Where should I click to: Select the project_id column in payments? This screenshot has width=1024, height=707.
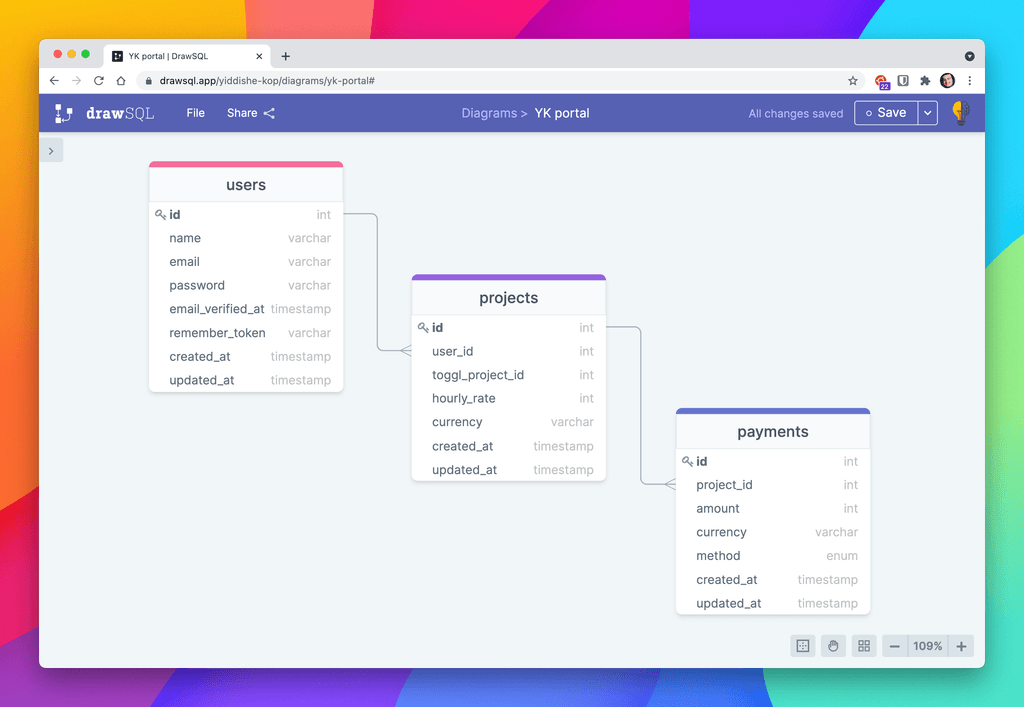[773, 485]
